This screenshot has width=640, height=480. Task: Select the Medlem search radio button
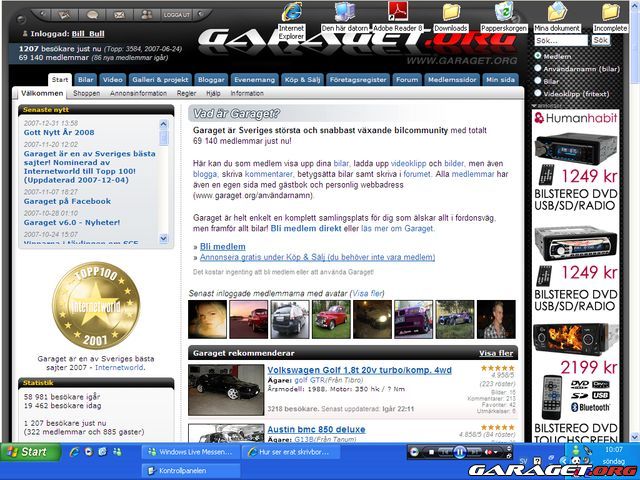tap(538, 56)
